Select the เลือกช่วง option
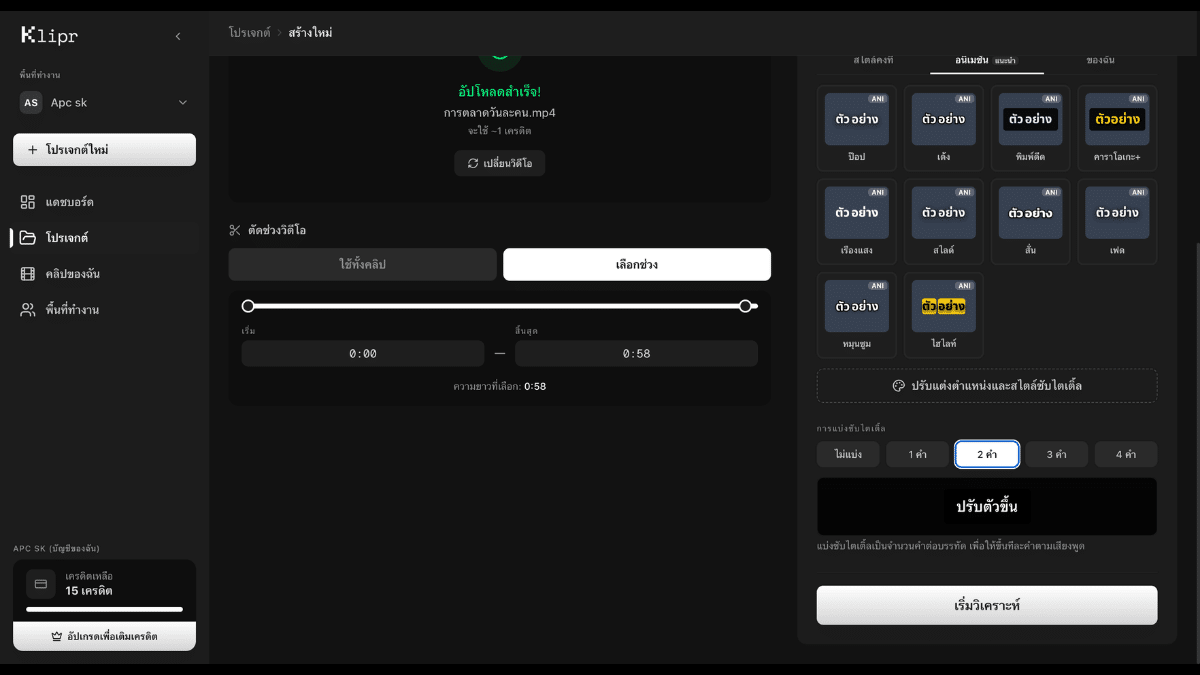The width and height of the screenshot is (1200, 675). point(637,265)
